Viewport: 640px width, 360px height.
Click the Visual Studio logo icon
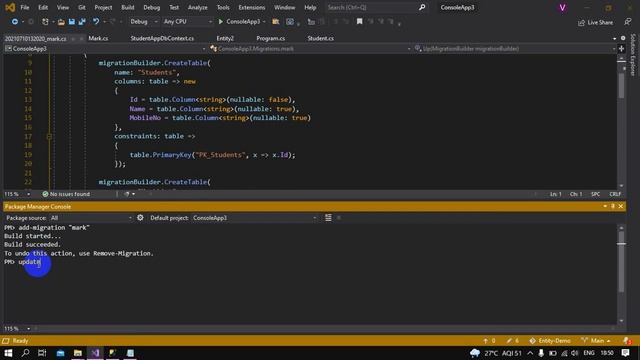coord(10,7)
